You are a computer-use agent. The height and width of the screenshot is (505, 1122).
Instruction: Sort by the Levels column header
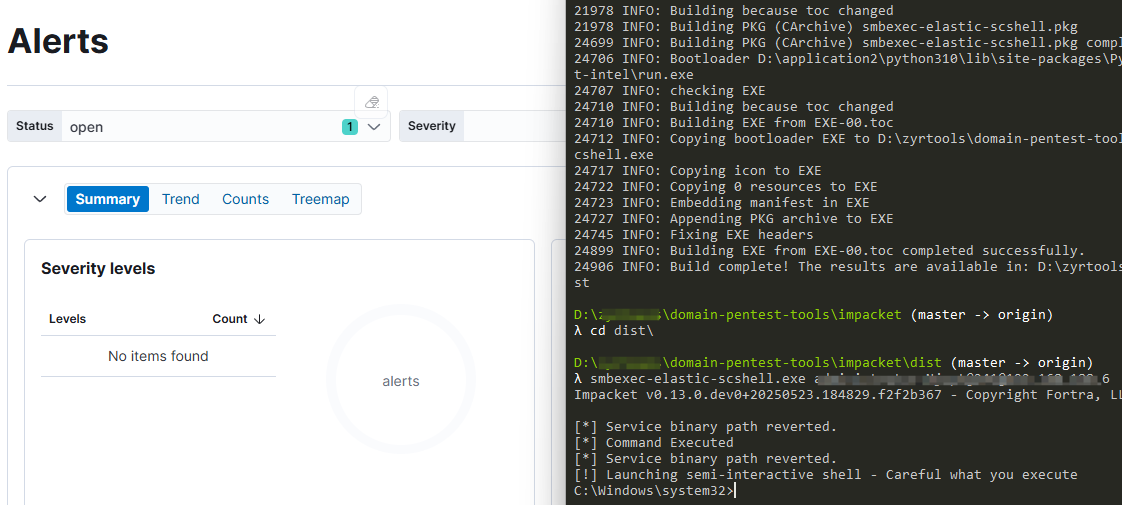[x=67, y=319]
